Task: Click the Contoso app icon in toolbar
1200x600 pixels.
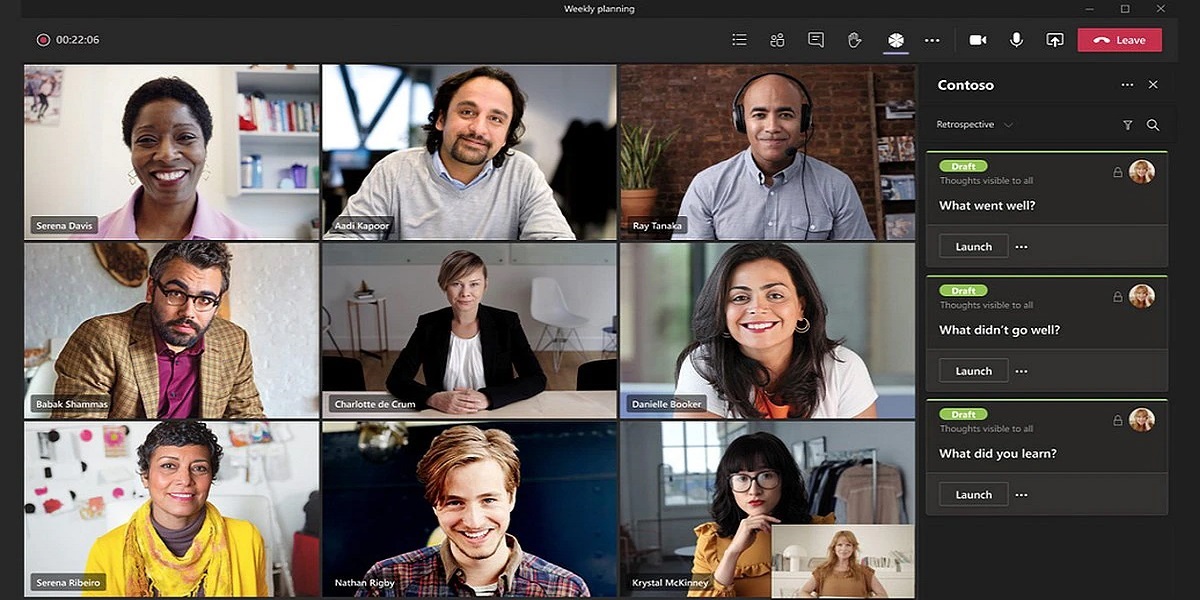Action: 896,40
